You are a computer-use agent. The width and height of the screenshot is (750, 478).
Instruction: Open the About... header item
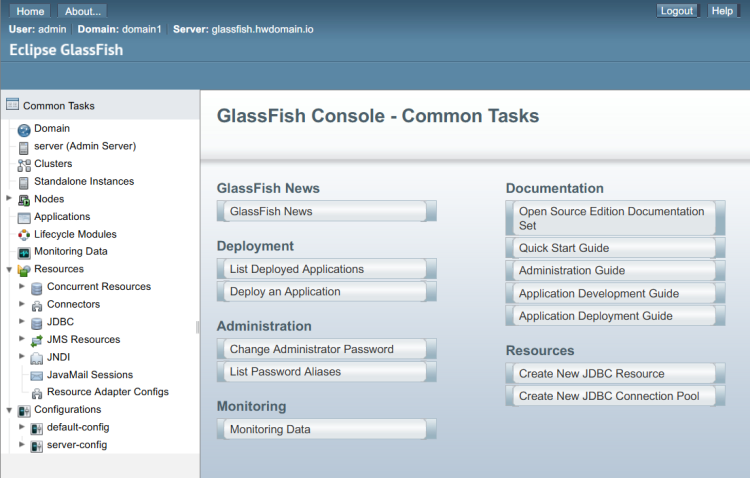83,11
